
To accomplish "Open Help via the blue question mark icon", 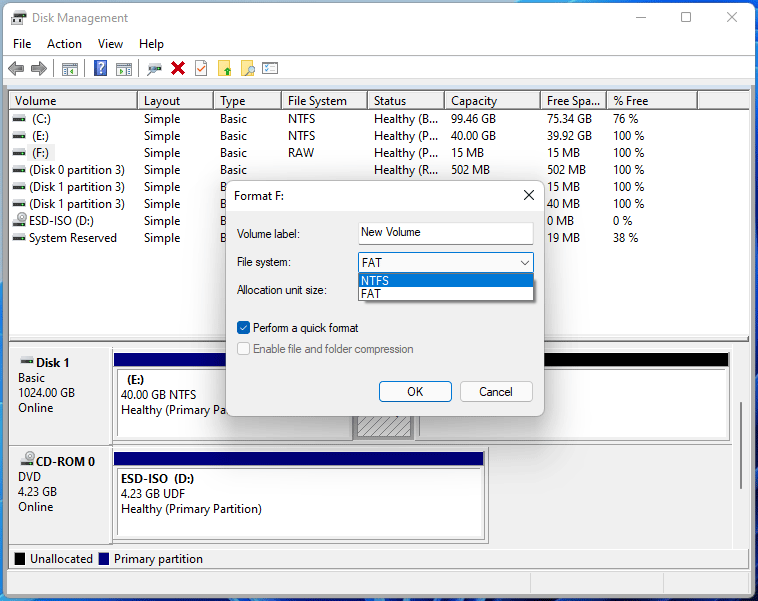I will pyautogui.click(x=101, y=68).
